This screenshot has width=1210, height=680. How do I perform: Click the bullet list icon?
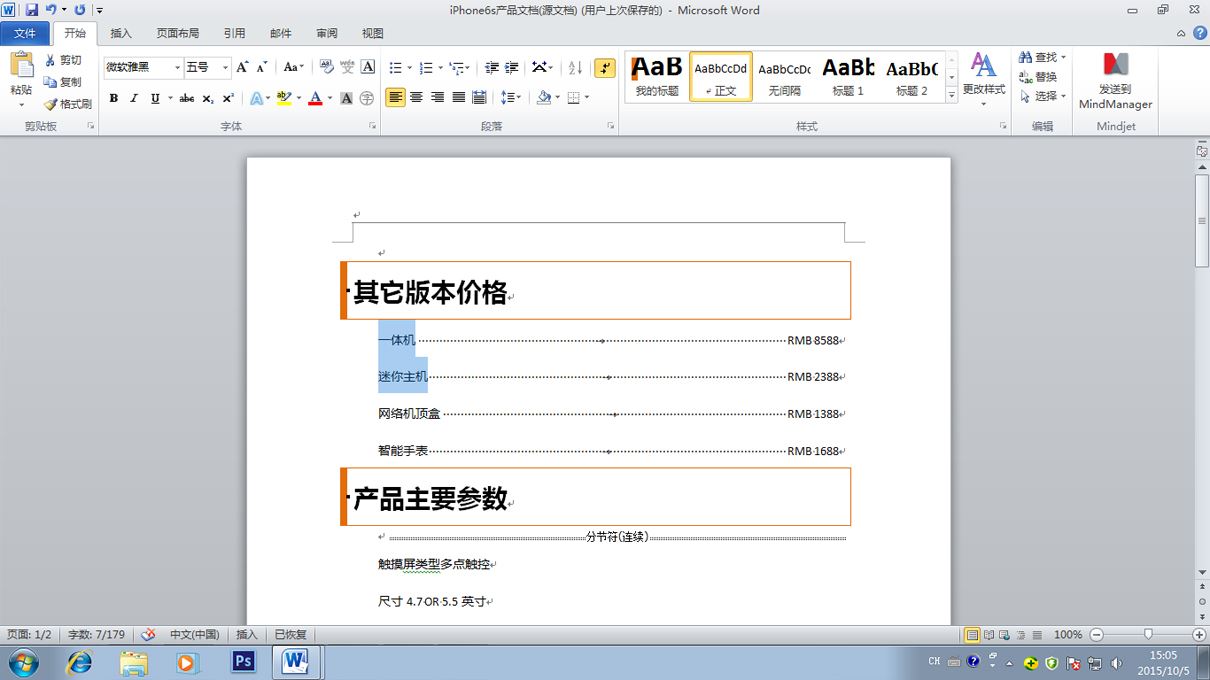coord(395,67)
